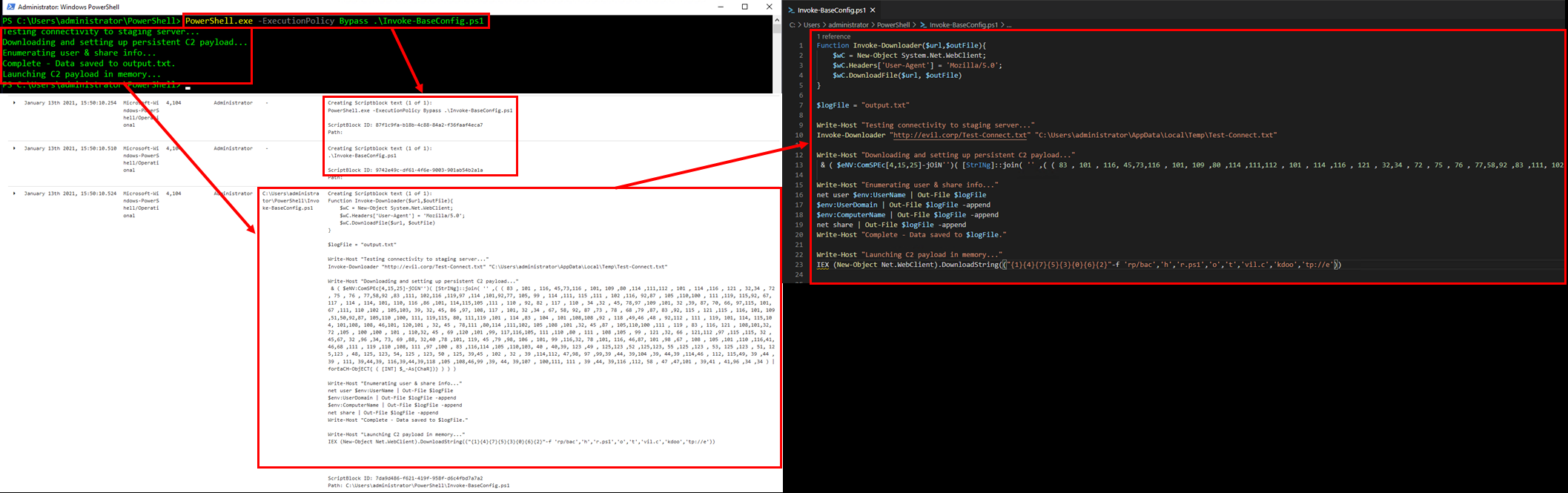Click 'Testing connectivity to staging server...' console output
The width and height of the screenshot is (1568, 493).
pyautogui.click(x=101, y=32)
